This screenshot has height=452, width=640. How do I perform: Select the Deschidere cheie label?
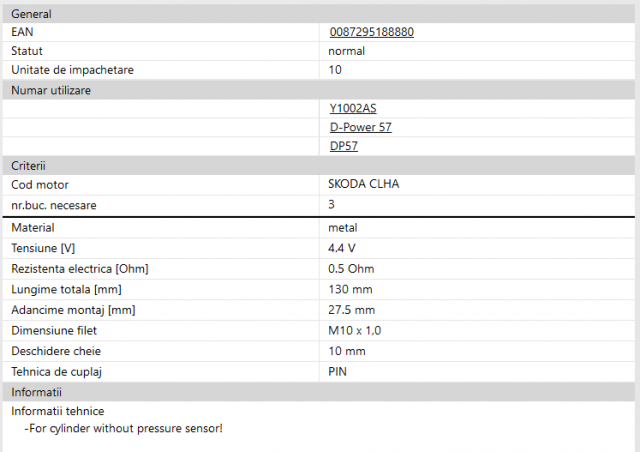pyautogui.click(x=56, y=351)
